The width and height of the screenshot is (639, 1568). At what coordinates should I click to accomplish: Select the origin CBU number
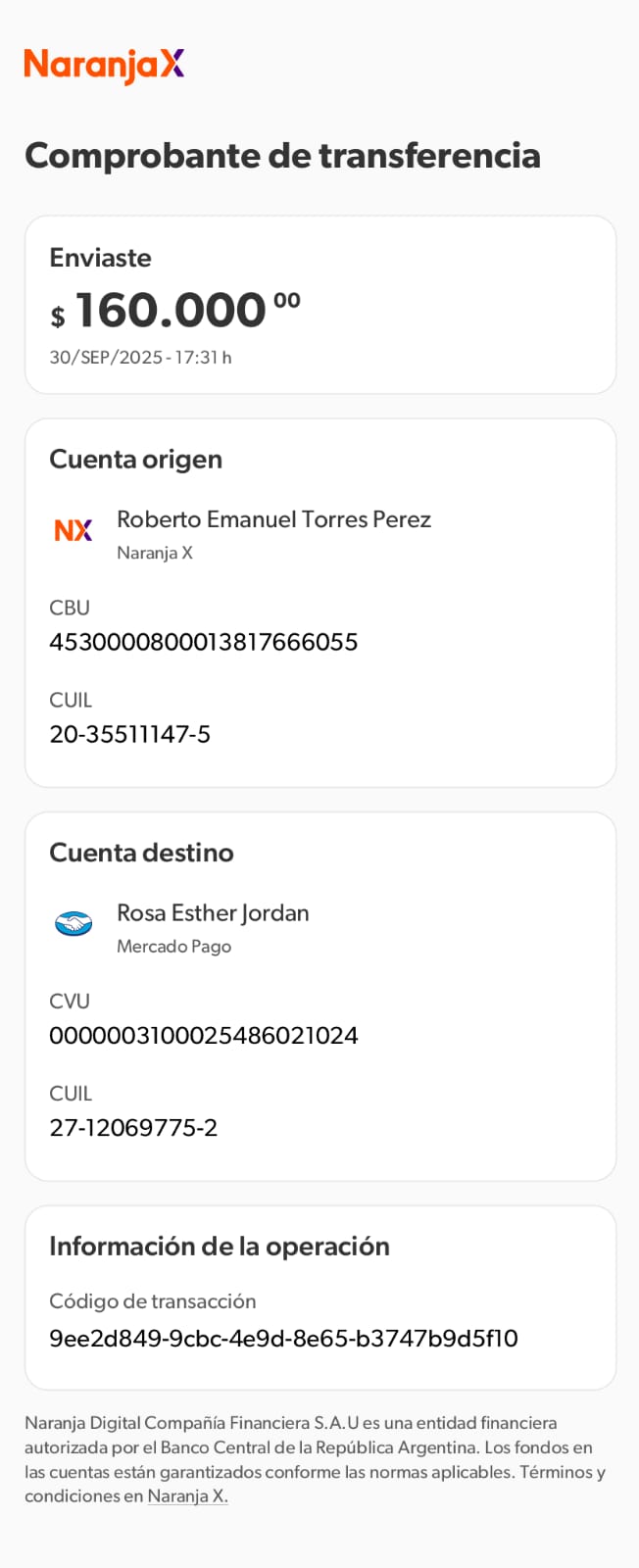click(x=203, y=642)
